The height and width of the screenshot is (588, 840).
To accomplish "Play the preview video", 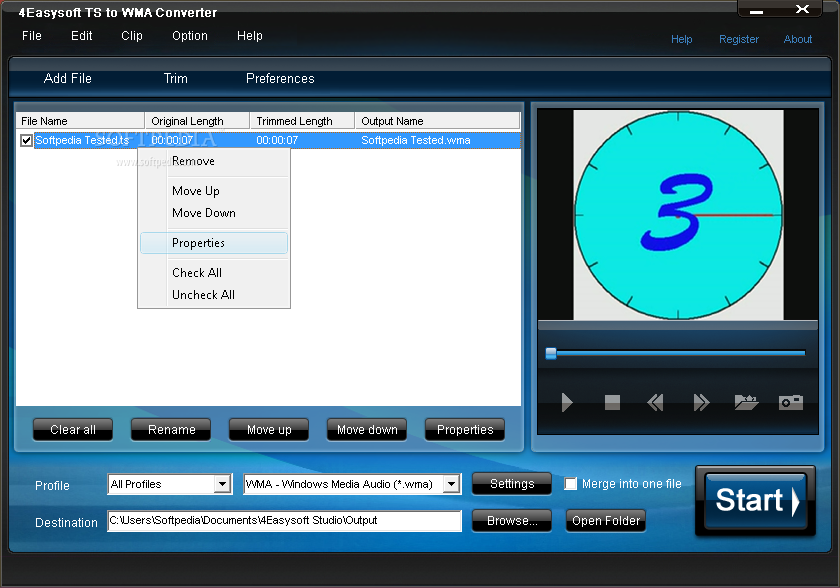I will coord(567,402).
